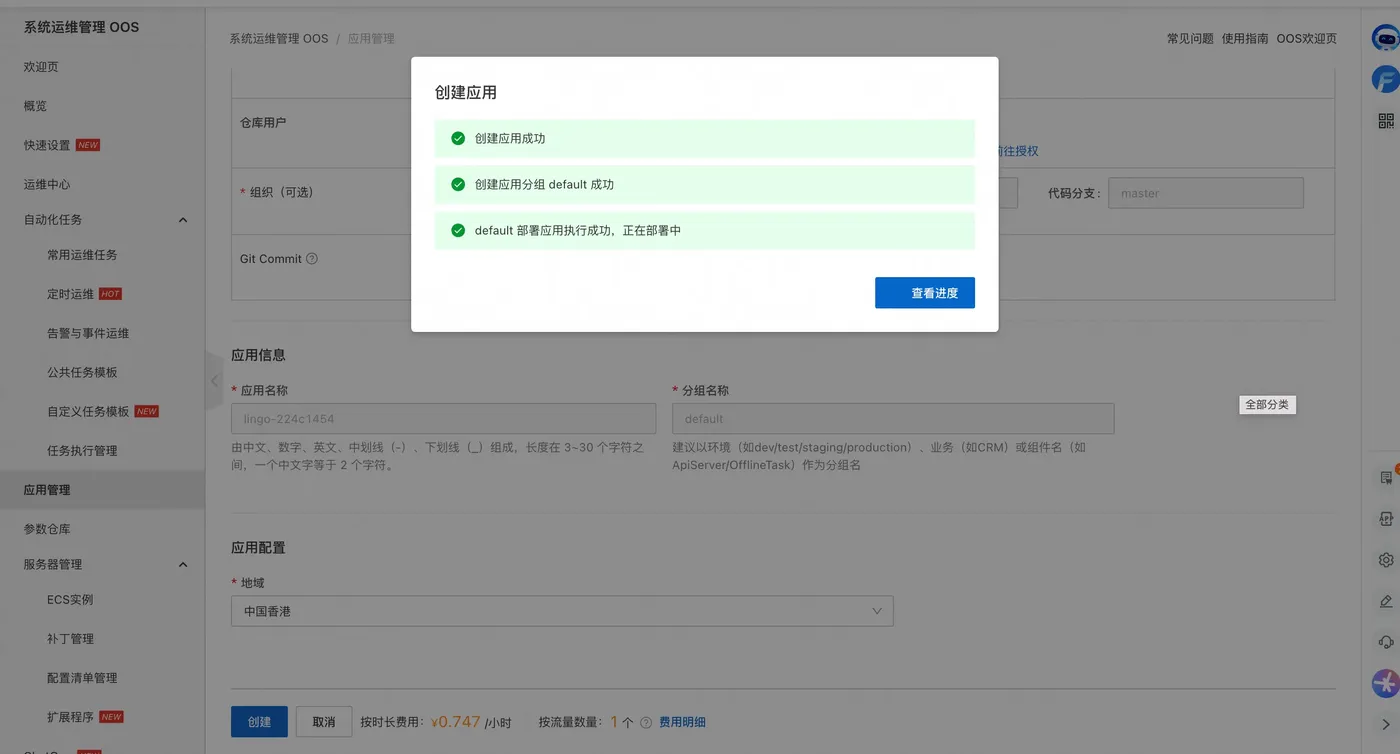Image resolution: width=1400 pixels, height=754 pixels.
Task: Open ECS实例 in the sidebar
Action: pyautogui.click(x=70, y=600)
